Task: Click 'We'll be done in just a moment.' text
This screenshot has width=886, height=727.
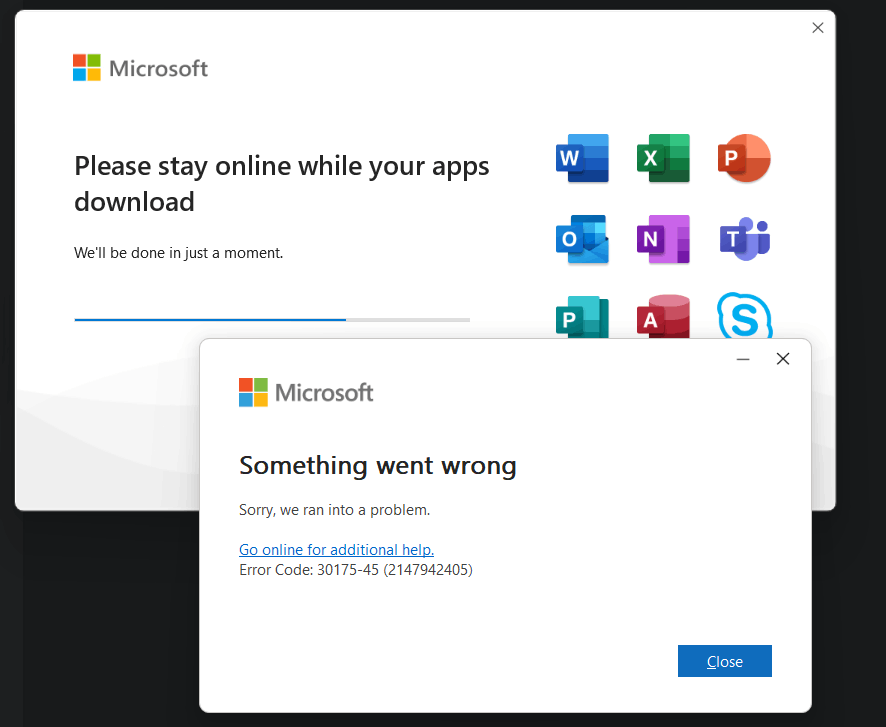Action: (179, 253)
